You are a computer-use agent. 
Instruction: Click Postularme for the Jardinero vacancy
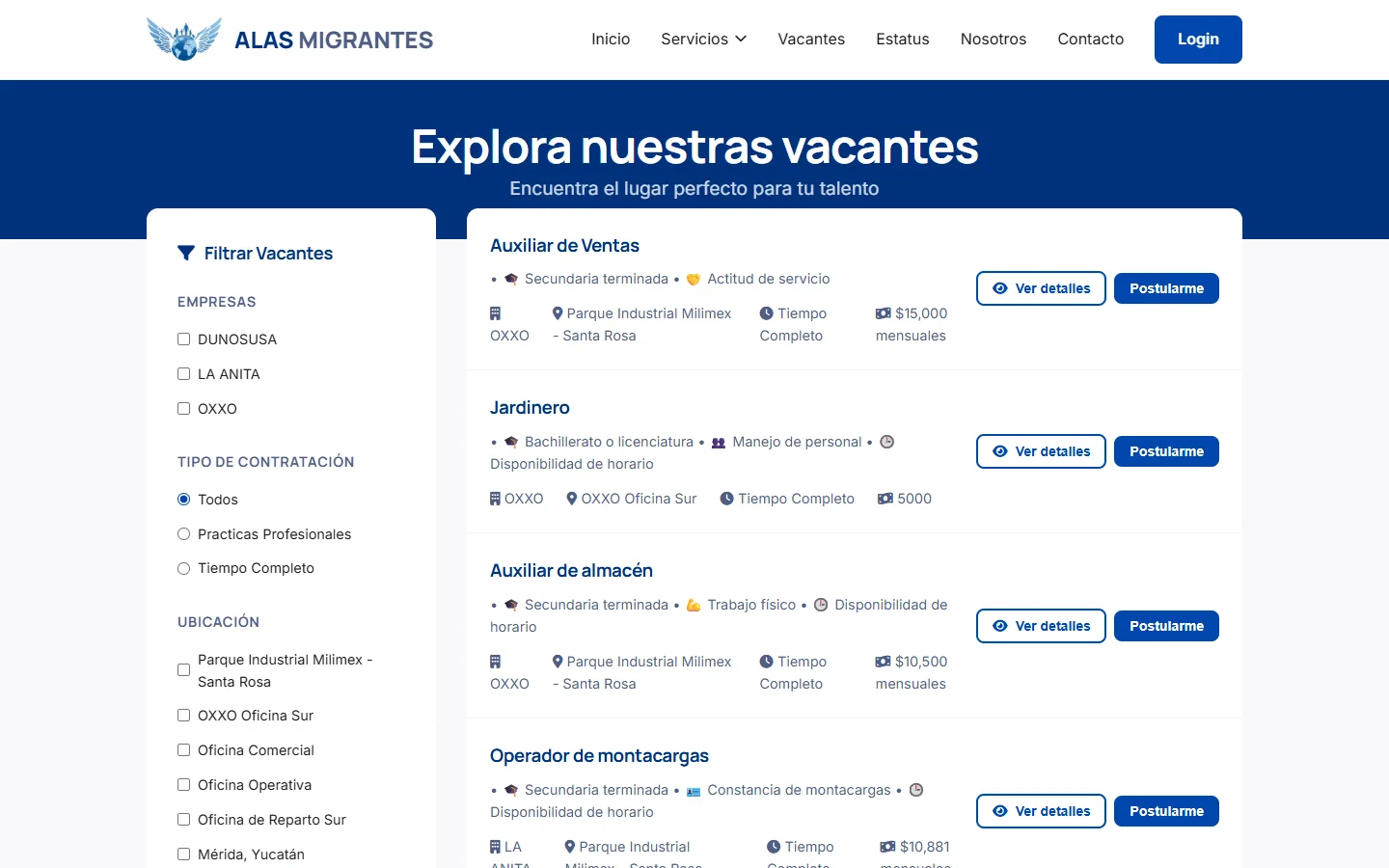(x=1166, y=451)
